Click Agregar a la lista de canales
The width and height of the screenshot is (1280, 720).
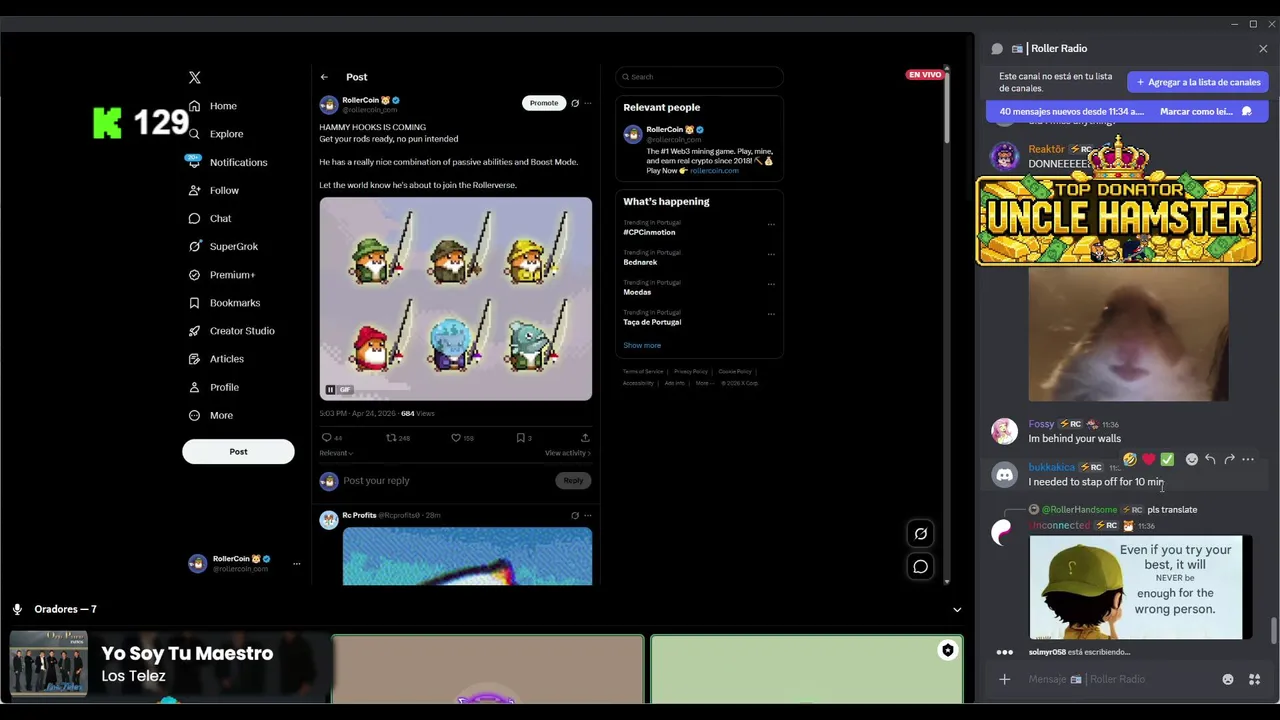point(1198,82)
